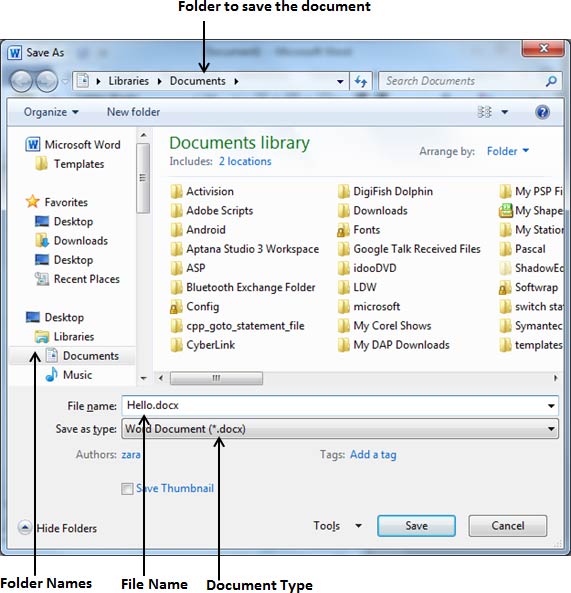Image resolution: width=571 pixels, height=593 pixels.
Task: Click the search magnifier icon
Action: pos(551,81)
